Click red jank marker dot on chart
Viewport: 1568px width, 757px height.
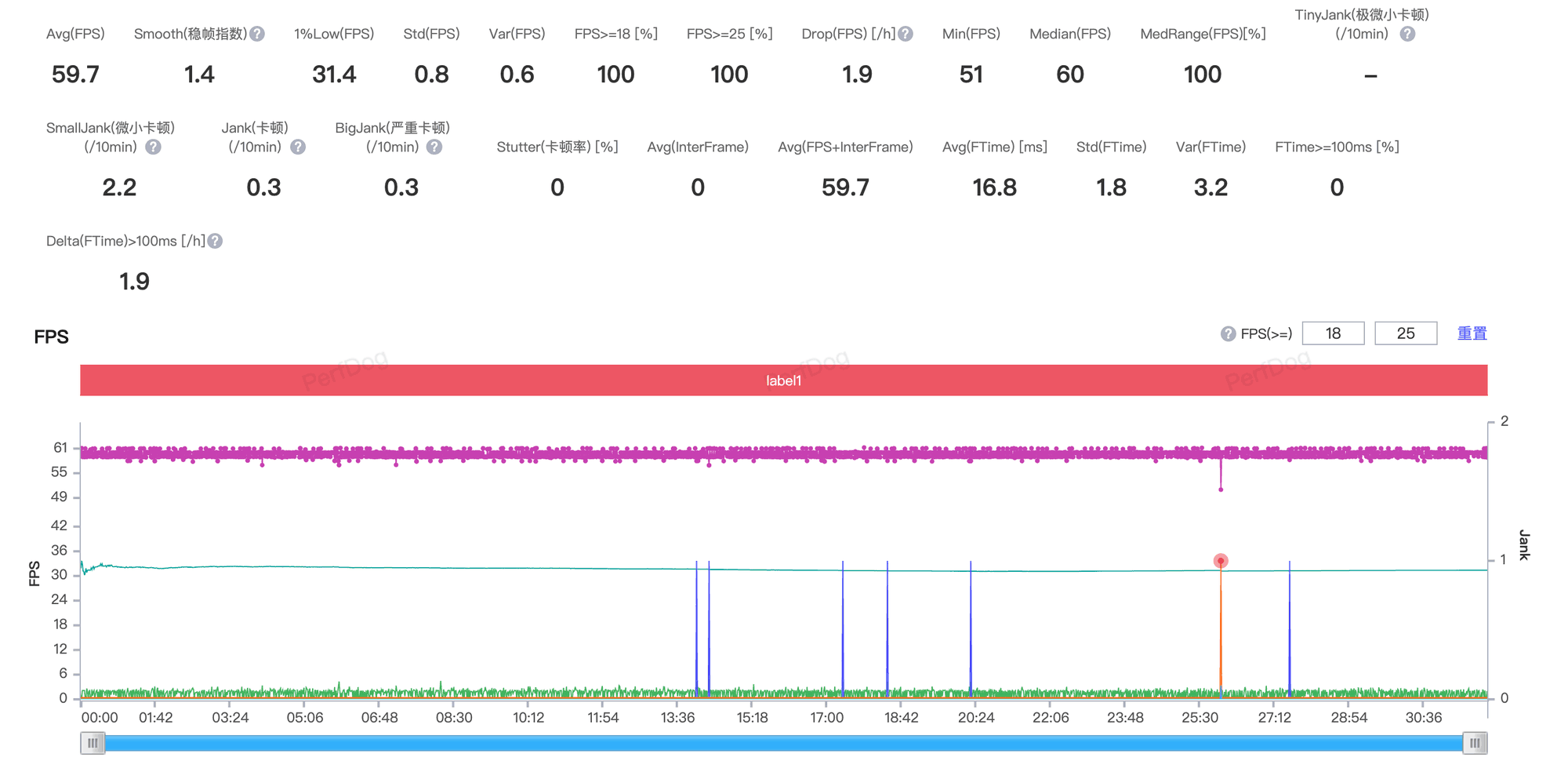click(1221, 561)
